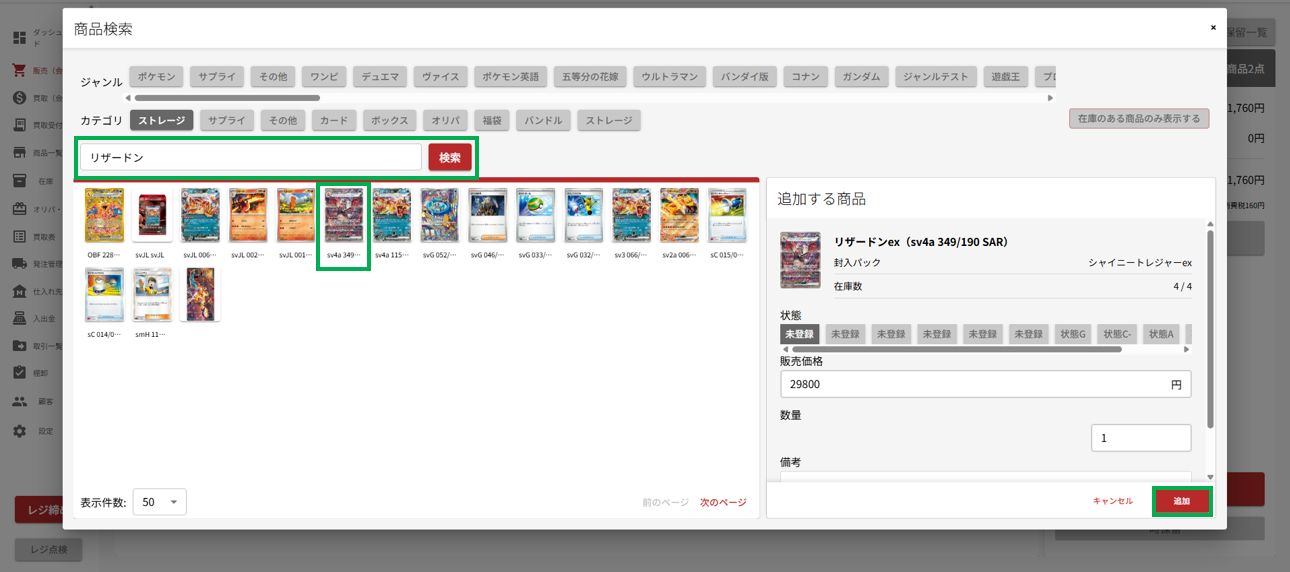Select the 遊戯王 genre chip
The width and height of the screenshot is (1290, 572).
pyautogui.click(x=1004, y=76)
